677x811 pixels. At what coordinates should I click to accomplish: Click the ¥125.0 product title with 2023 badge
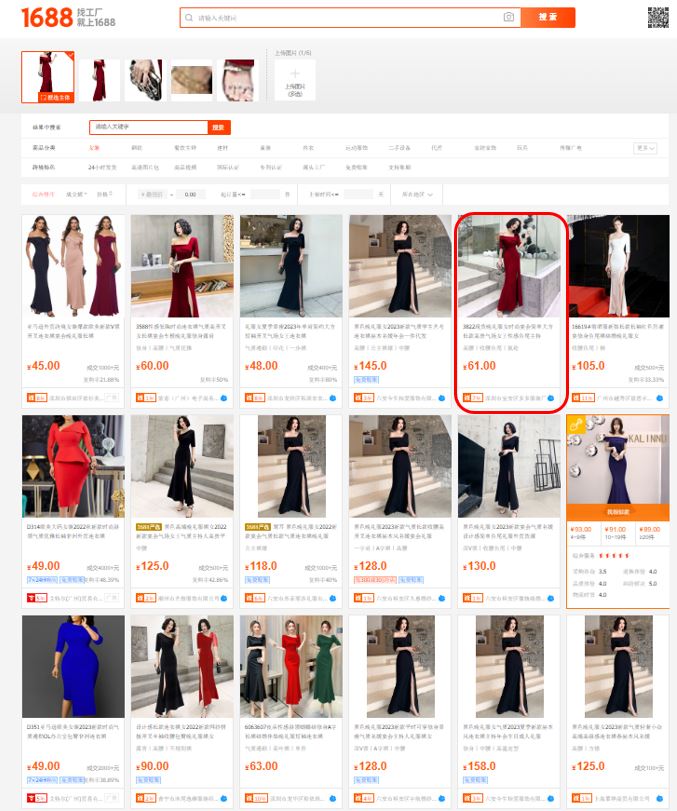click(x=182, y=531)
